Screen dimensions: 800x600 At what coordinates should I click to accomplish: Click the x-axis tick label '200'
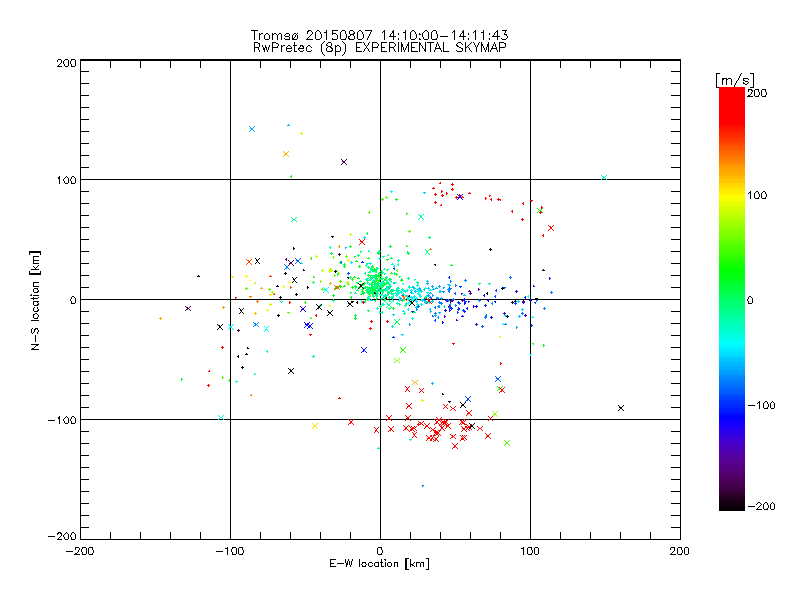(680, 551)
